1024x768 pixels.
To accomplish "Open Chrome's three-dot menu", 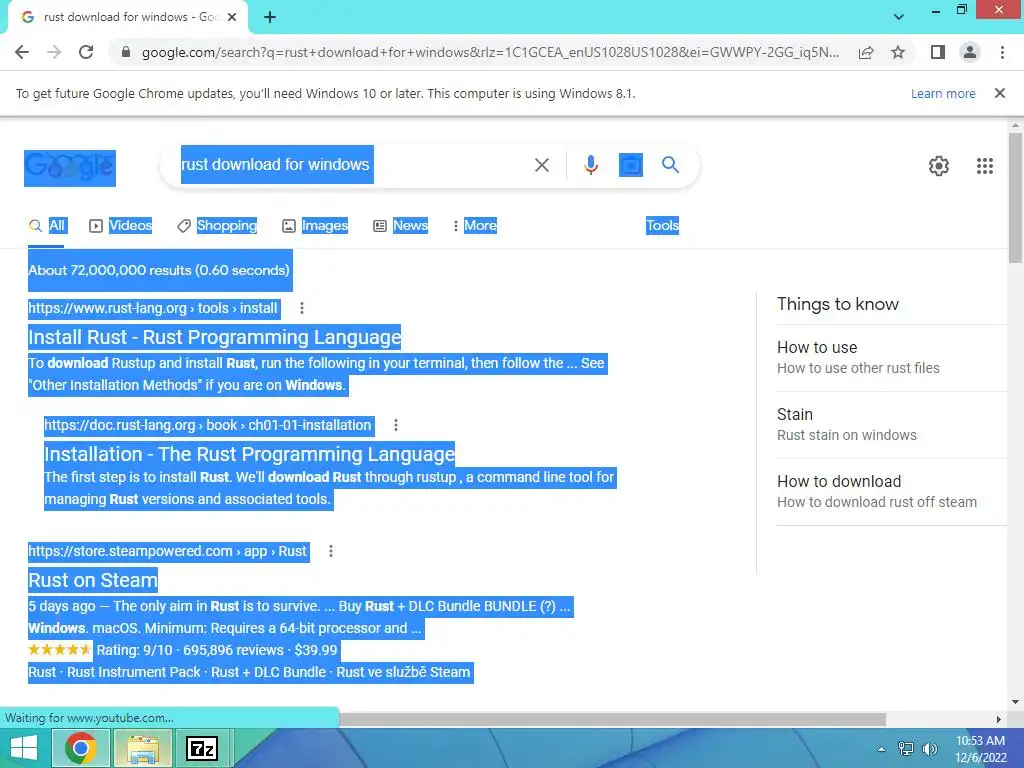I will (x=1002, y=52).
